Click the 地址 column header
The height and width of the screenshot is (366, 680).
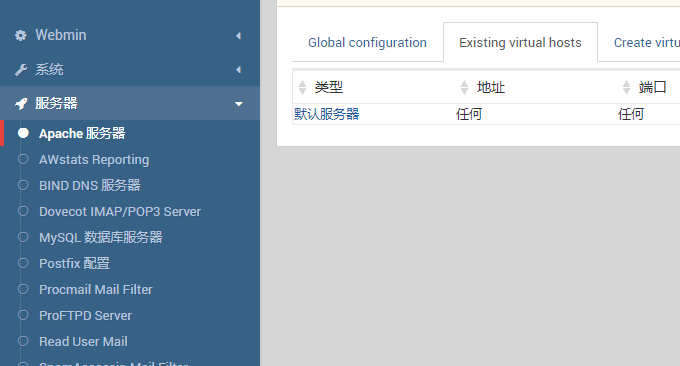point(491,87)
